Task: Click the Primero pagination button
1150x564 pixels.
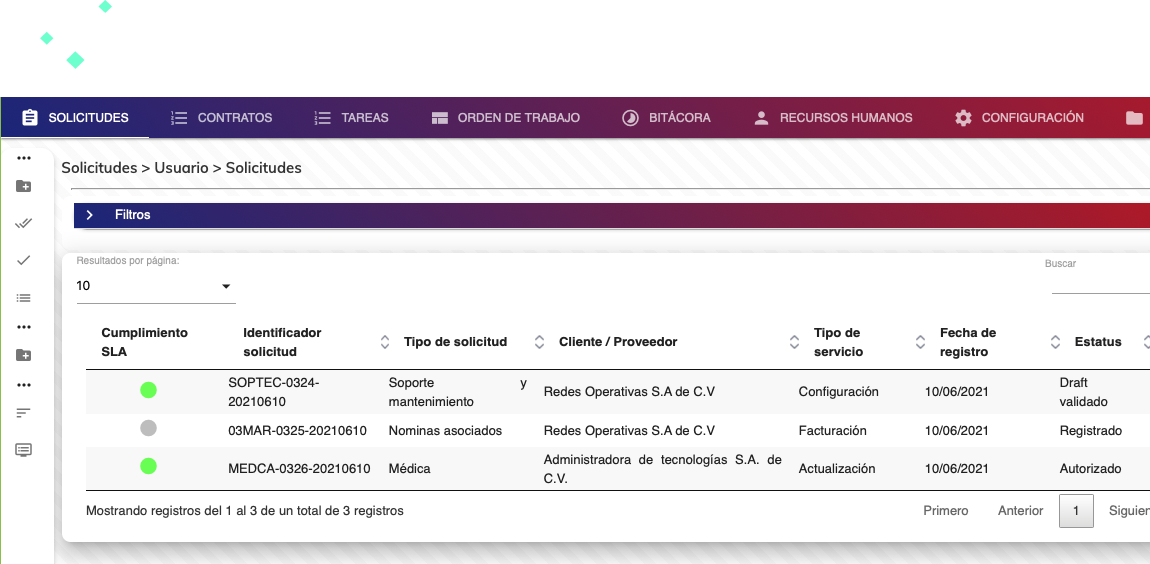Action: [945, 511]
